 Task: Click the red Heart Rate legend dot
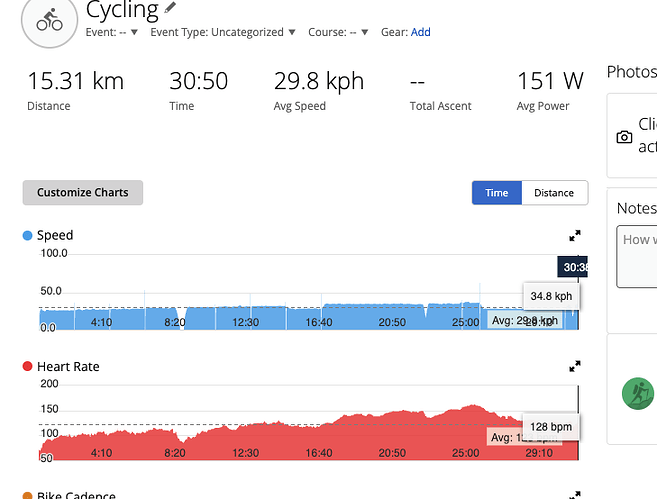pyautogui.click(x=27, y=367)
